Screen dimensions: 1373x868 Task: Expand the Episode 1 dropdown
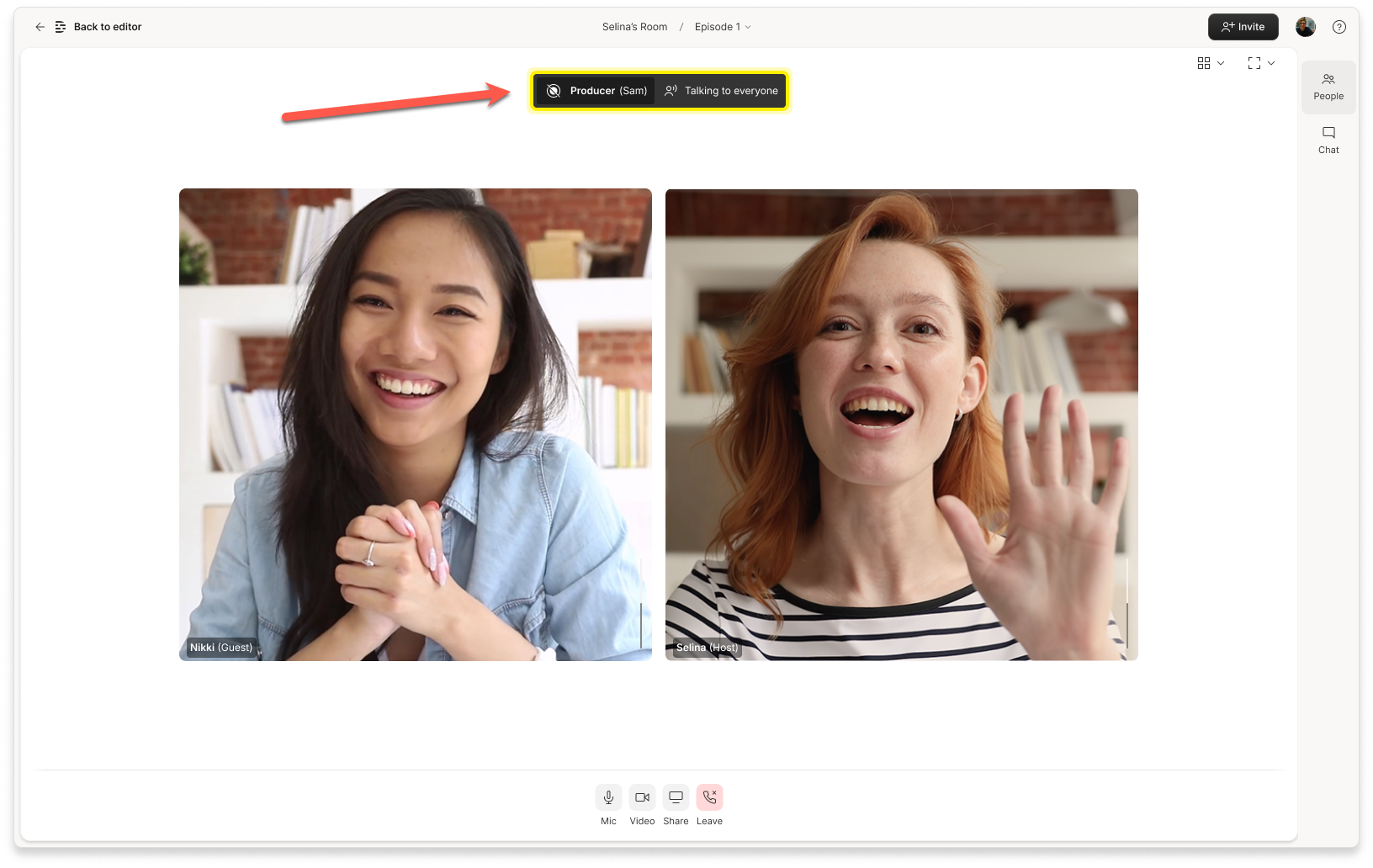click(723, 27)
